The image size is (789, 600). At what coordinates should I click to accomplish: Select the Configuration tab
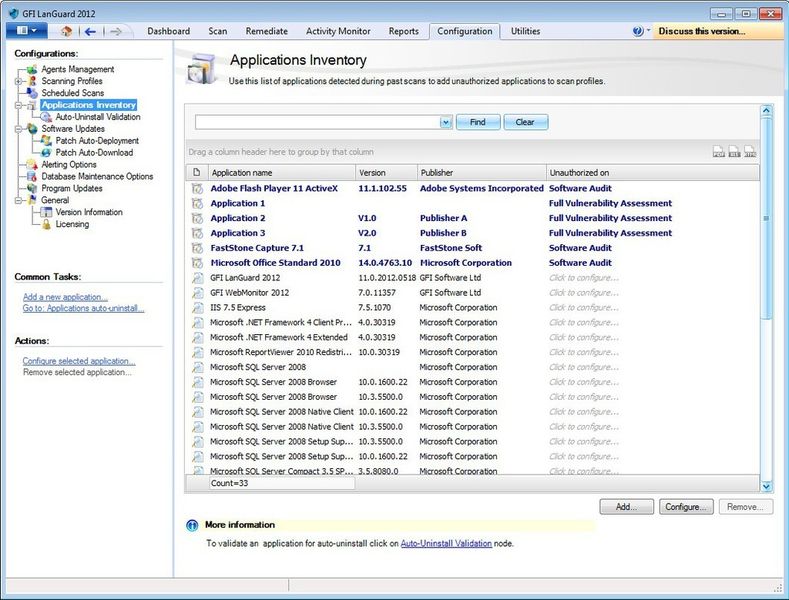point(464,31)
